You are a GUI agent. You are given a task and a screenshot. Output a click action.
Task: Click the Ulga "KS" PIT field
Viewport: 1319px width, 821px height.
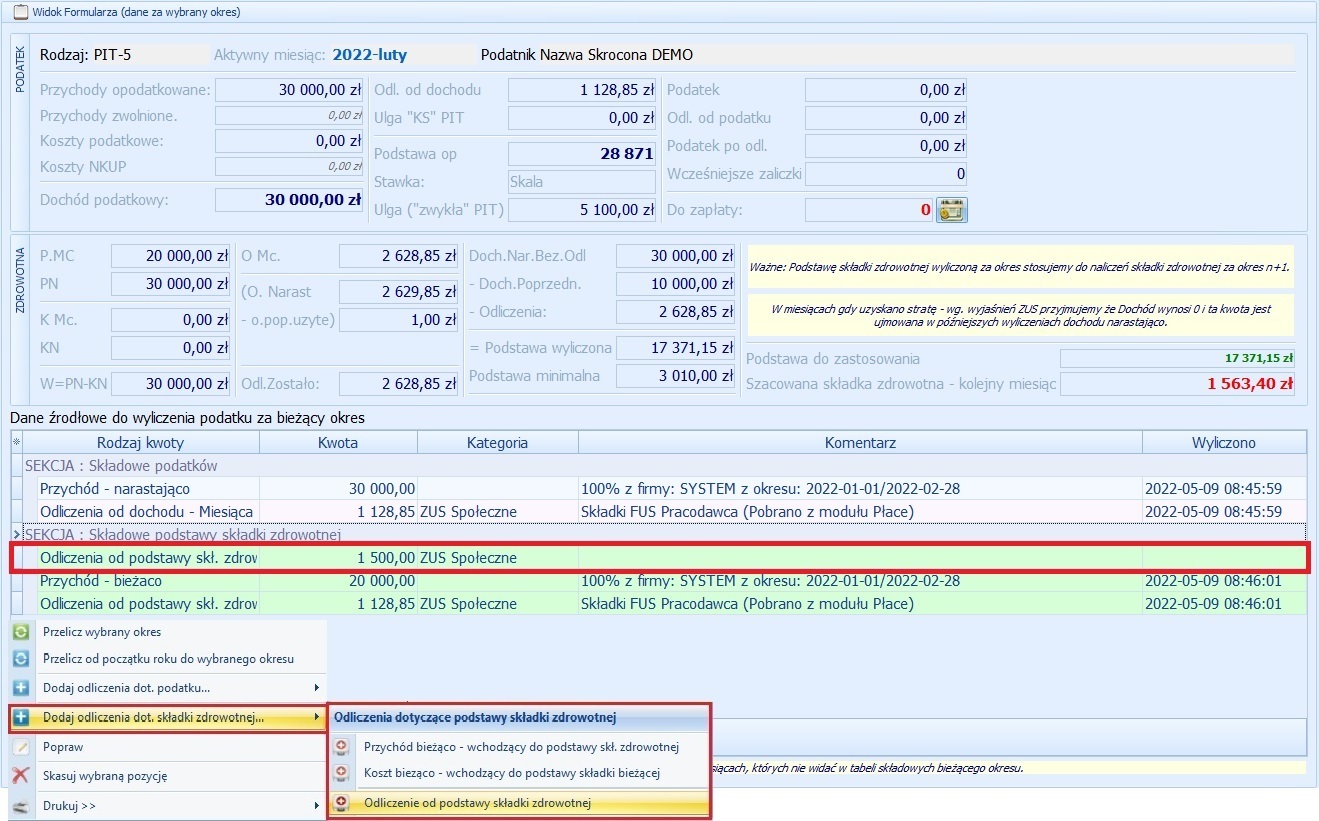click(583, 118)
